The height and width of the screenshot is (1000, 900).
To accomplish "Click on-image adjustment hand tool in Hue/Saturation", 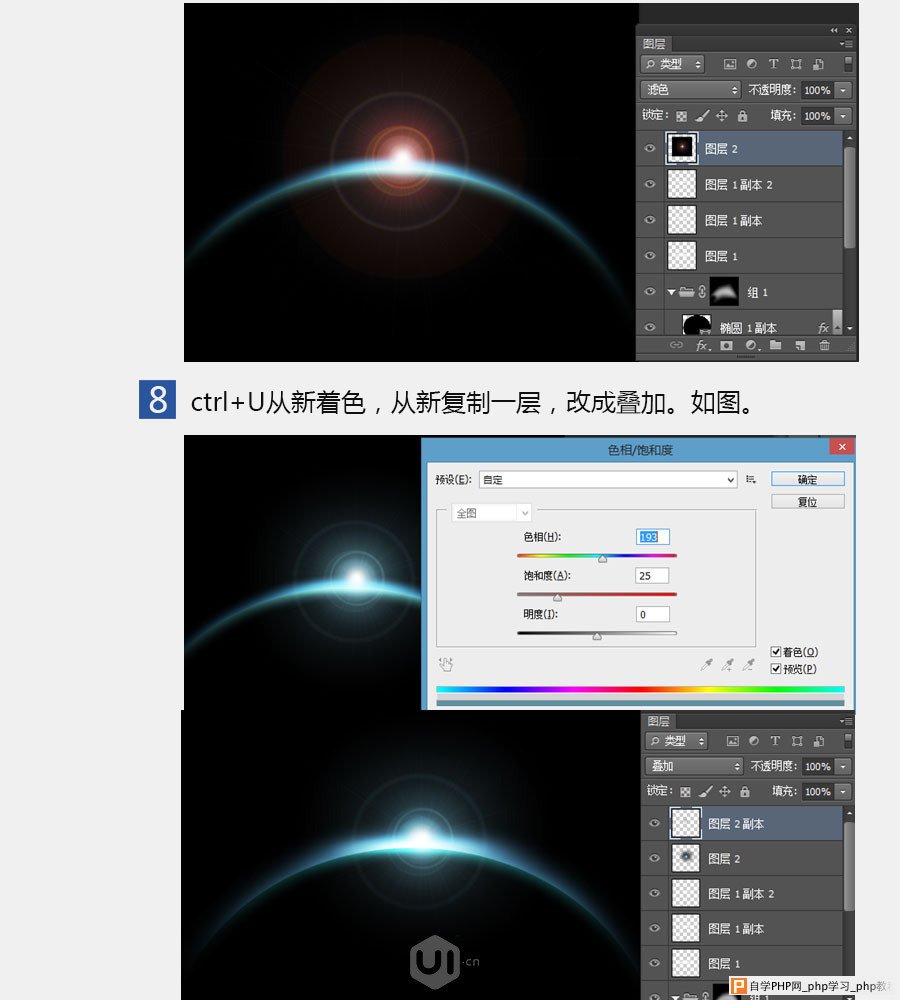I will pyautogui.click(x=446, y=665).
